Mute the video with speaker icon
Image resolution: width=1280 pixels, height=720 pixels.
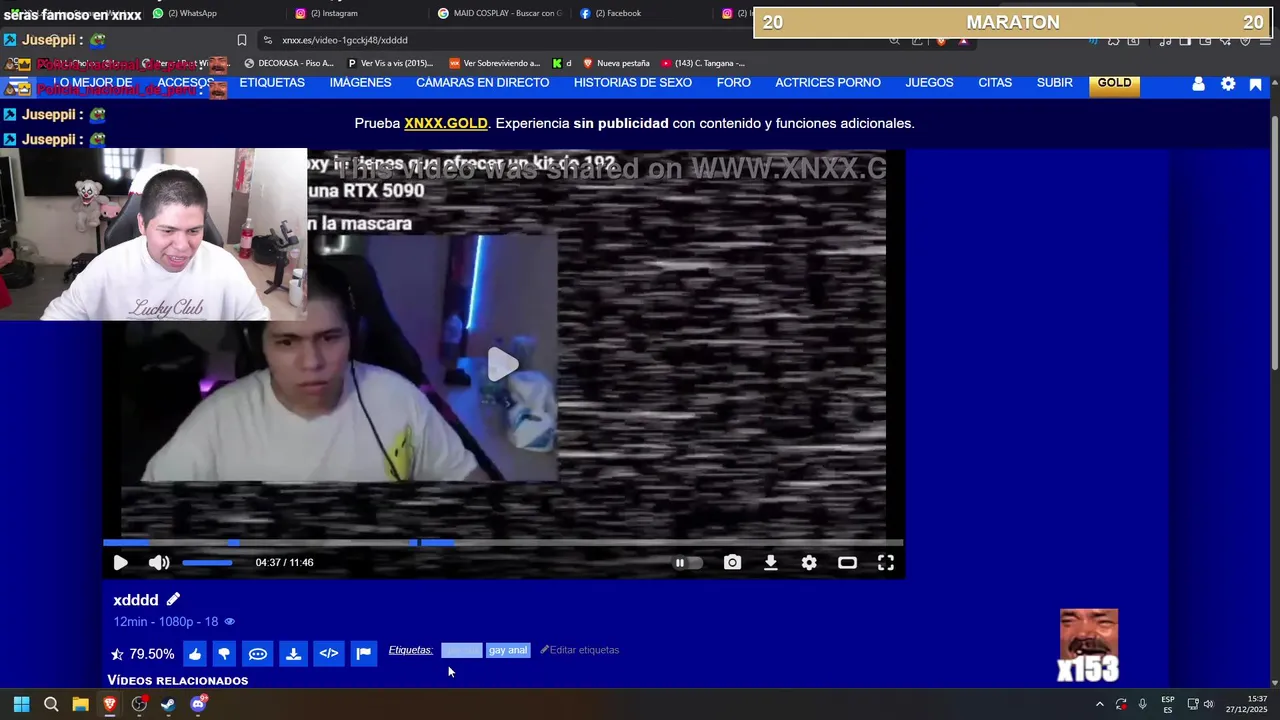coord(159,563)
